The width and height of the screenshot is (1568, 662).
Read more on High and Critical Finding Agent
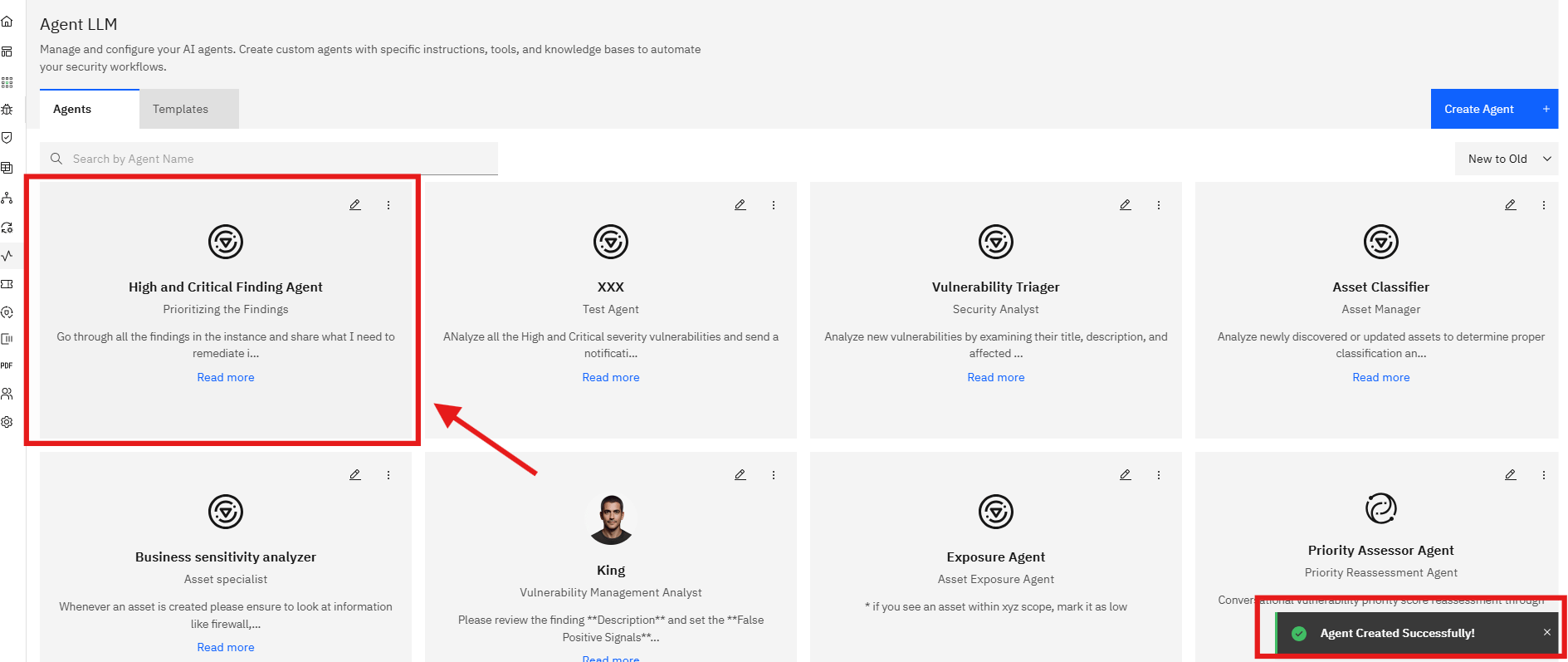pyautogui.click(x=226, y=377)
